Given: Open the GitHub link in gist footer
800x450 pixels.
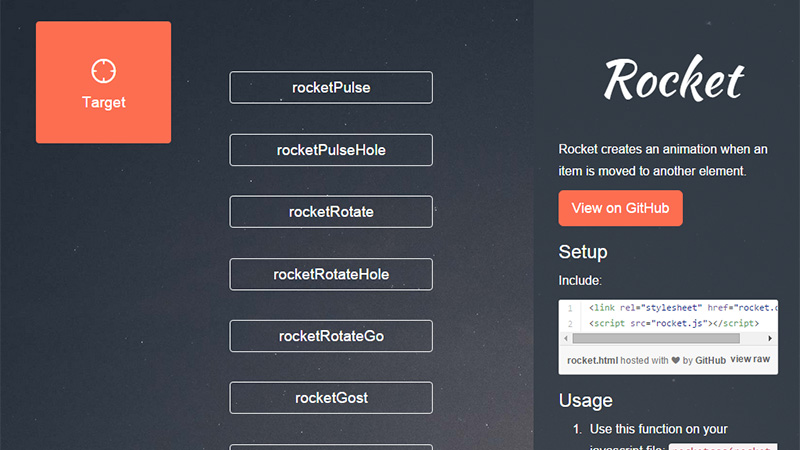Looking at the screenshot, I should pos(710,360).
